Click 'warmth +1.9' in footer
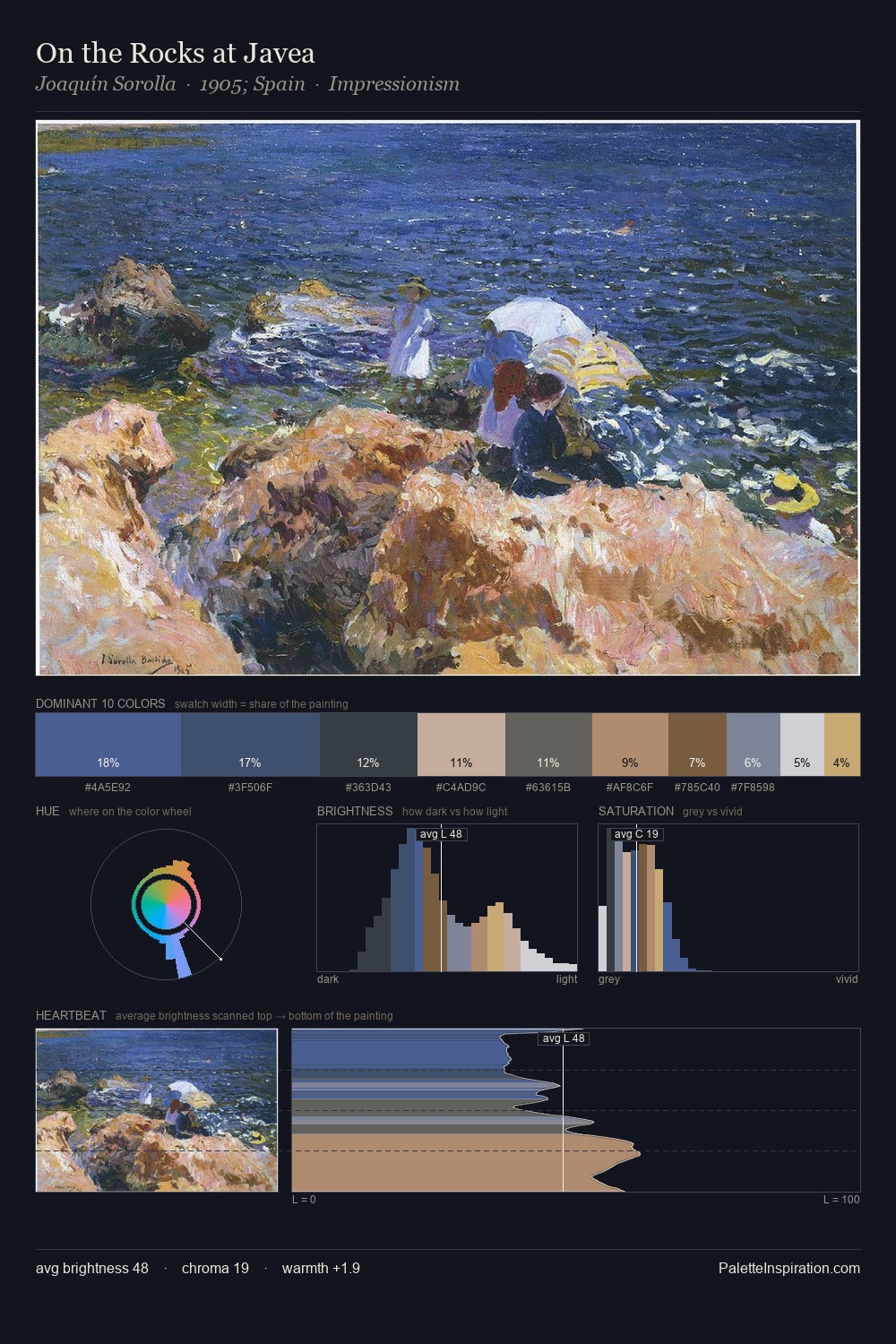The width and height of the screenshot is (896, 1344). pos(321,1268)
